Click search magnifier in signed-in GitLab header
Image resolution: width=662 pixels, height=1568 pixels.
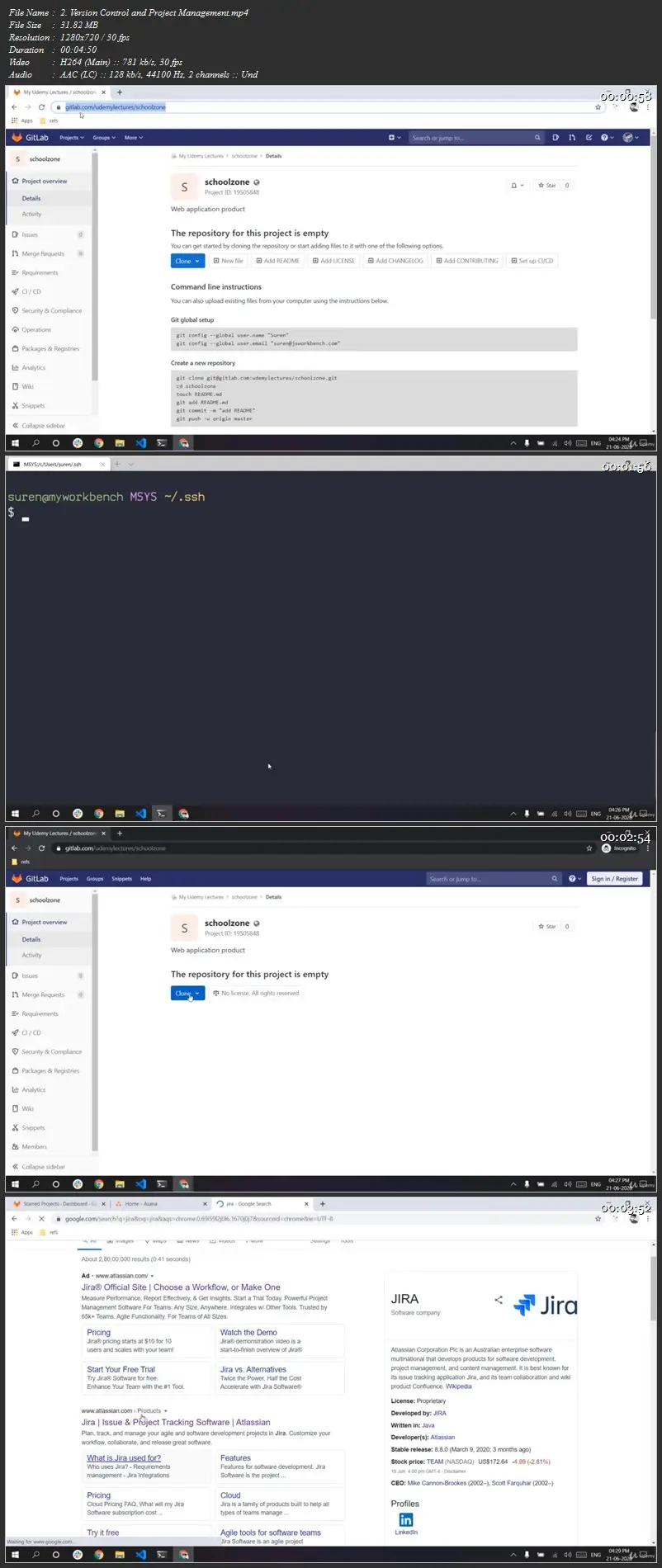(x=537, y=138)
